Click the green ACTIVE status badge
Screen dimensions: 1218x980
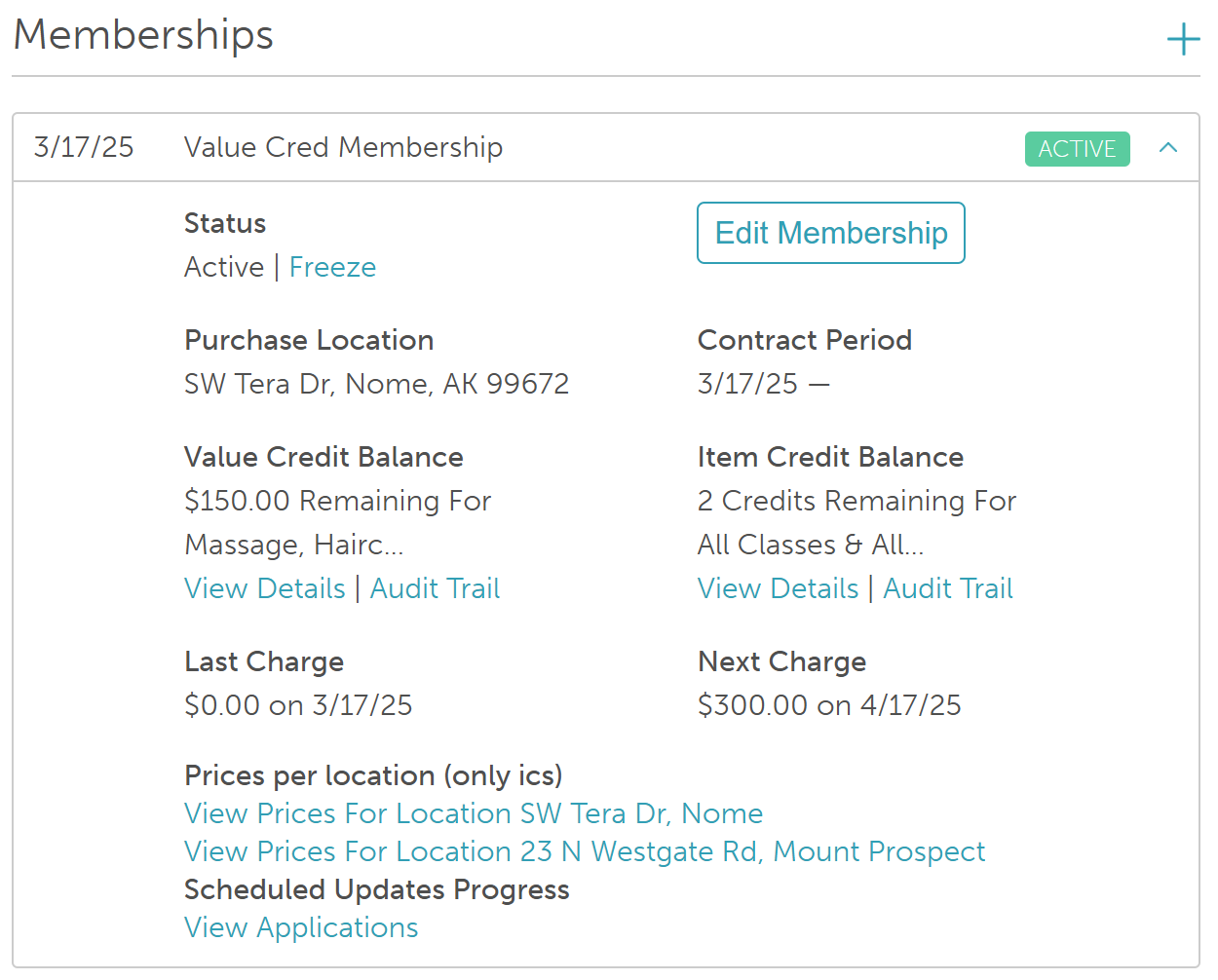(1077, 149)
